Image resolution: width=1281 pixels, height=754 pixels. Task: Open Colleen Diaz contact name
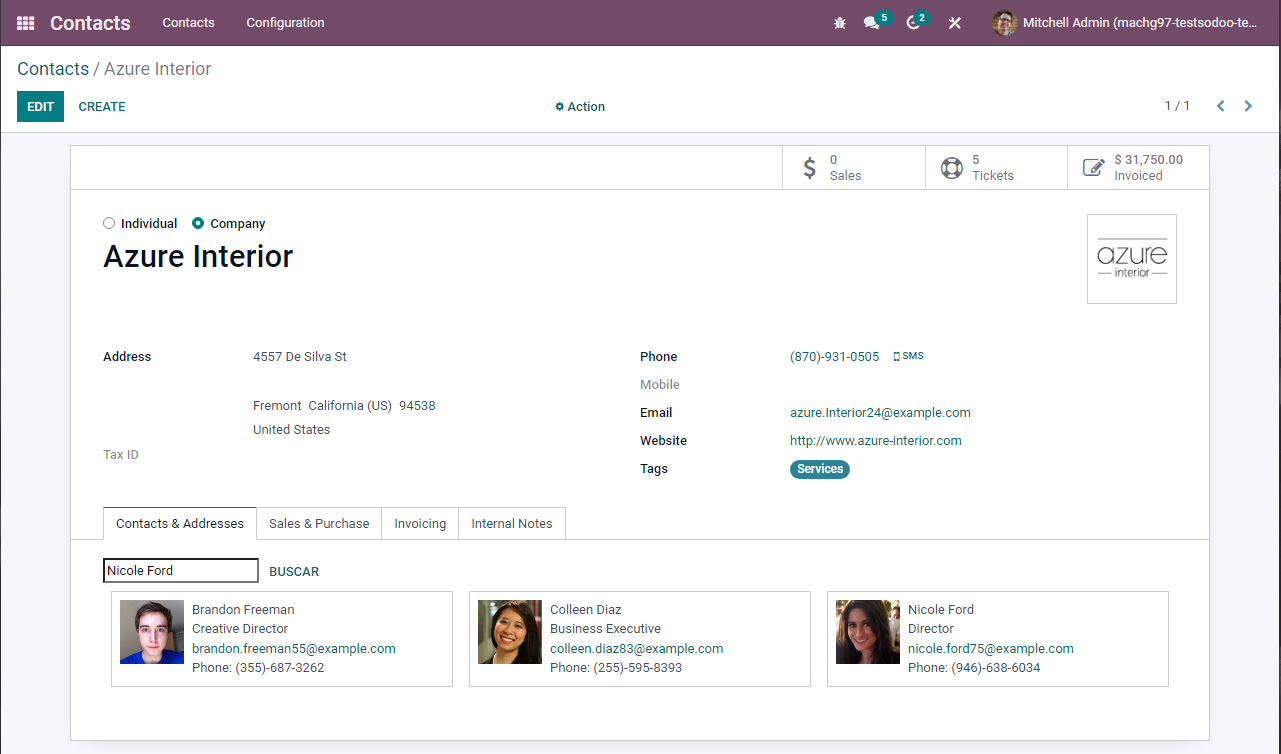point(586,610)
